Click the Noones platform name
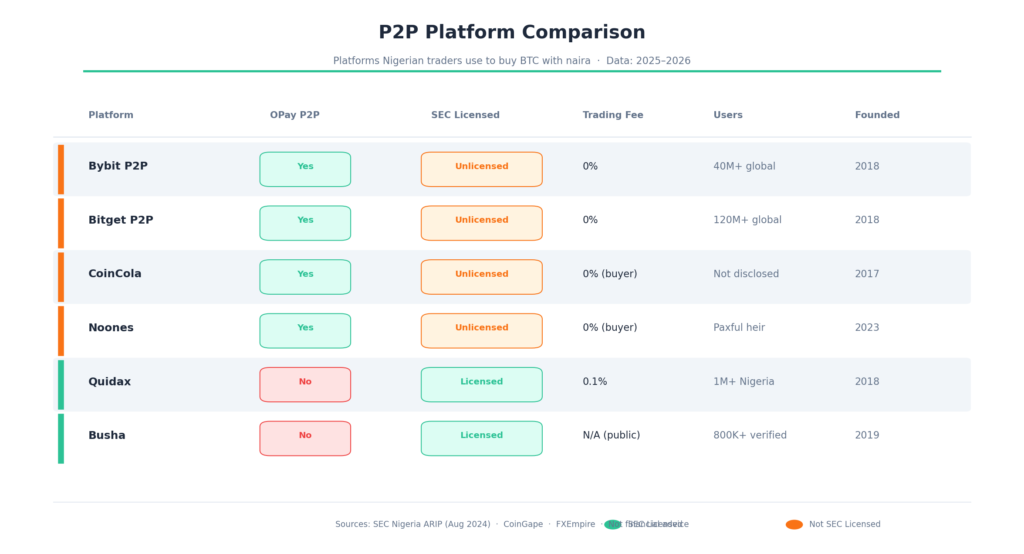This screenshot has height=554, width=1024. pyautogui.click(x=111, y=328)
